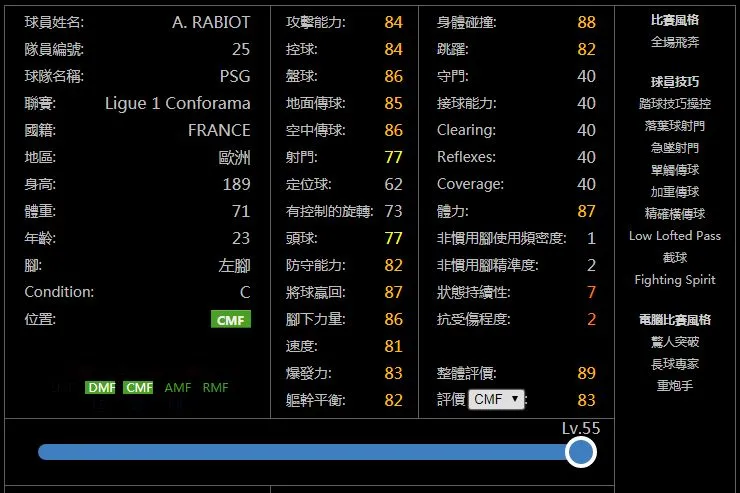Click the 攻擊能力 stat label
Image resolution: width=740 pixels, height=493 pixels.
[315, 22]
